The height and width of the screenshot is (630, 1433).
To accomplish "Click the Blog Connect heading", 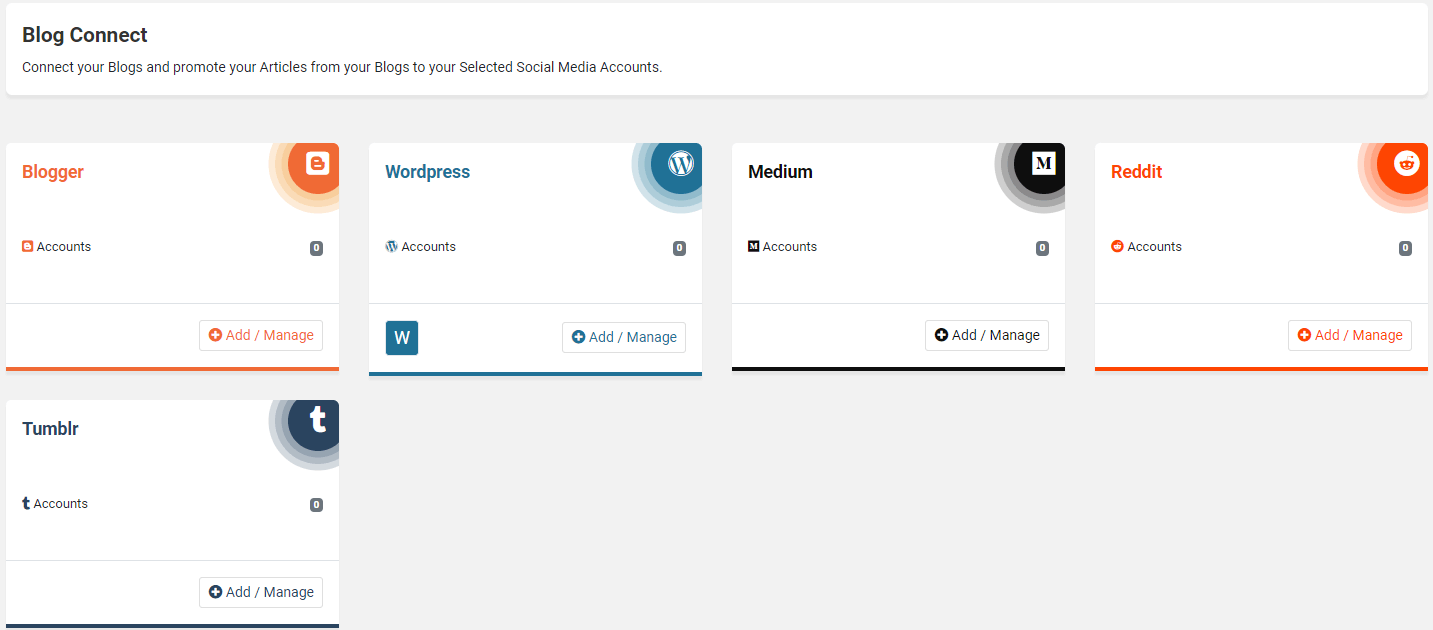I will [x=85, y=35].
